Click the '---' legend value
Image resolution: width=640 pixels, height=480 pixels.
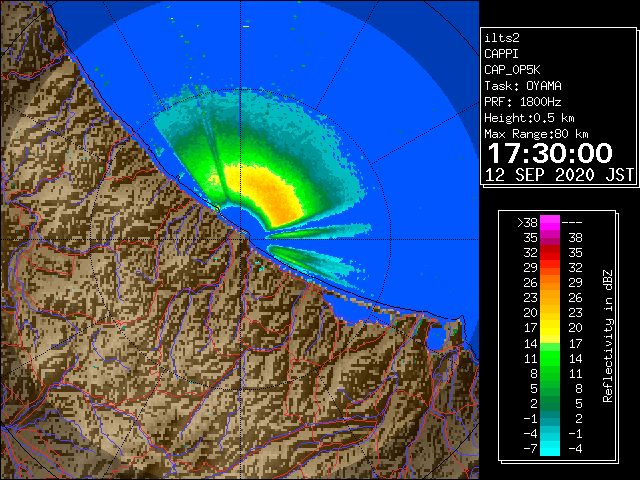(x=572, y=222)
